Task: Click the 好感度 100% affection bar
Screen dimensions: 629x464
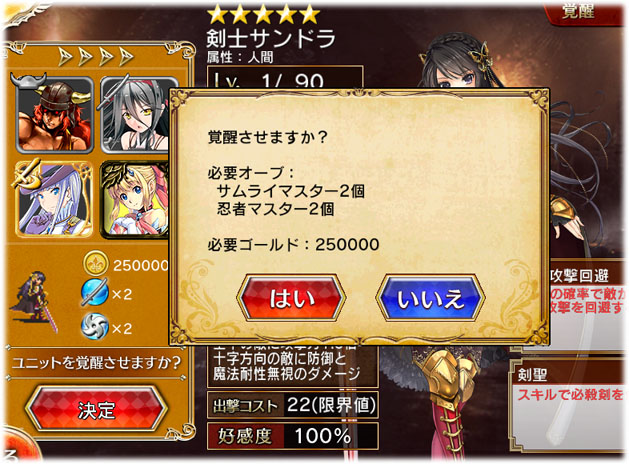Action: 293,436
